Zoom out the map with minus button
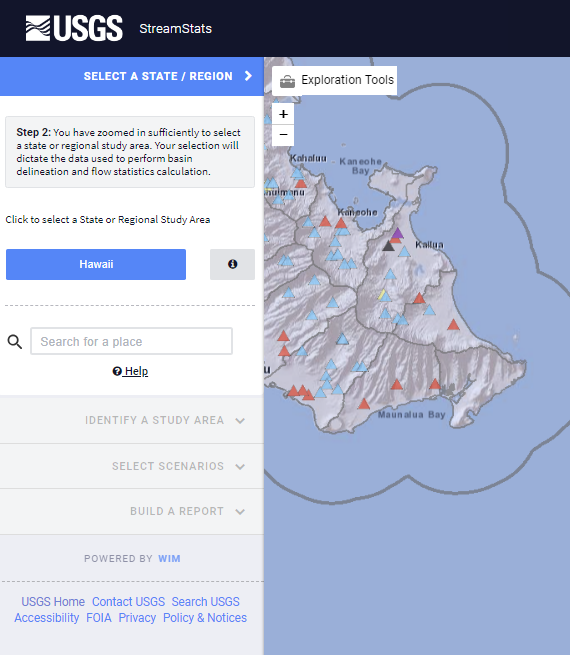The height and width of the screenshot is (655, 570). (283, 135)
